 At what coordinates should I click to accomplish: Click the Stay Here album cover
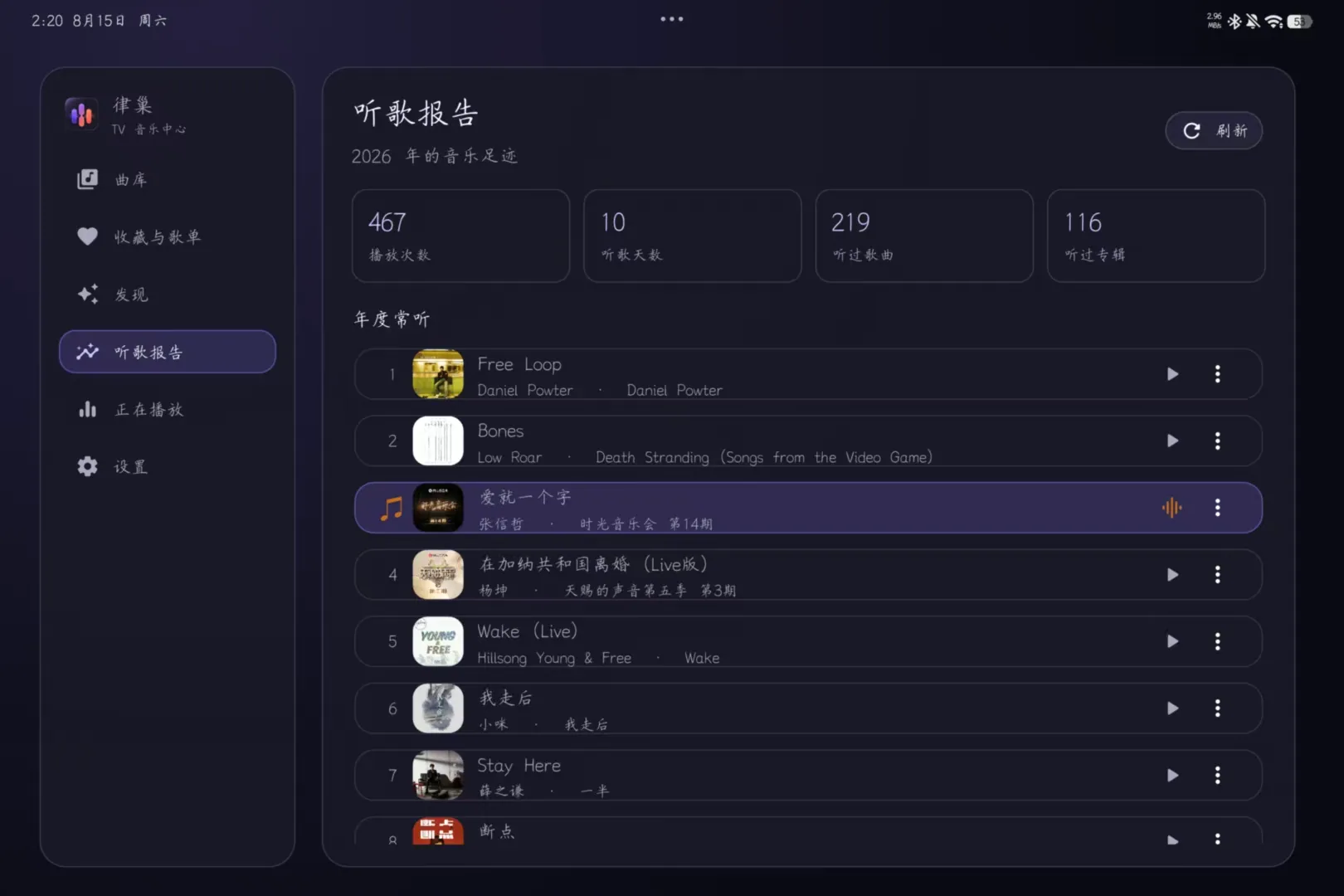pyautogui.click(x=438, y=775)
